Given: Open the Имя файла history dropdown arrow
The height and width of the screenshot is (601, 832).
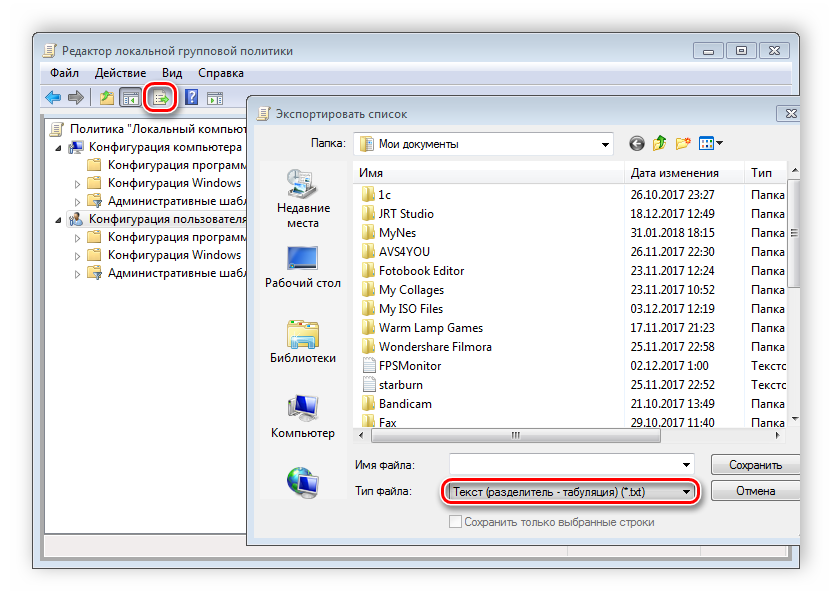Looking at the screenshot, I should coord(686,465).
